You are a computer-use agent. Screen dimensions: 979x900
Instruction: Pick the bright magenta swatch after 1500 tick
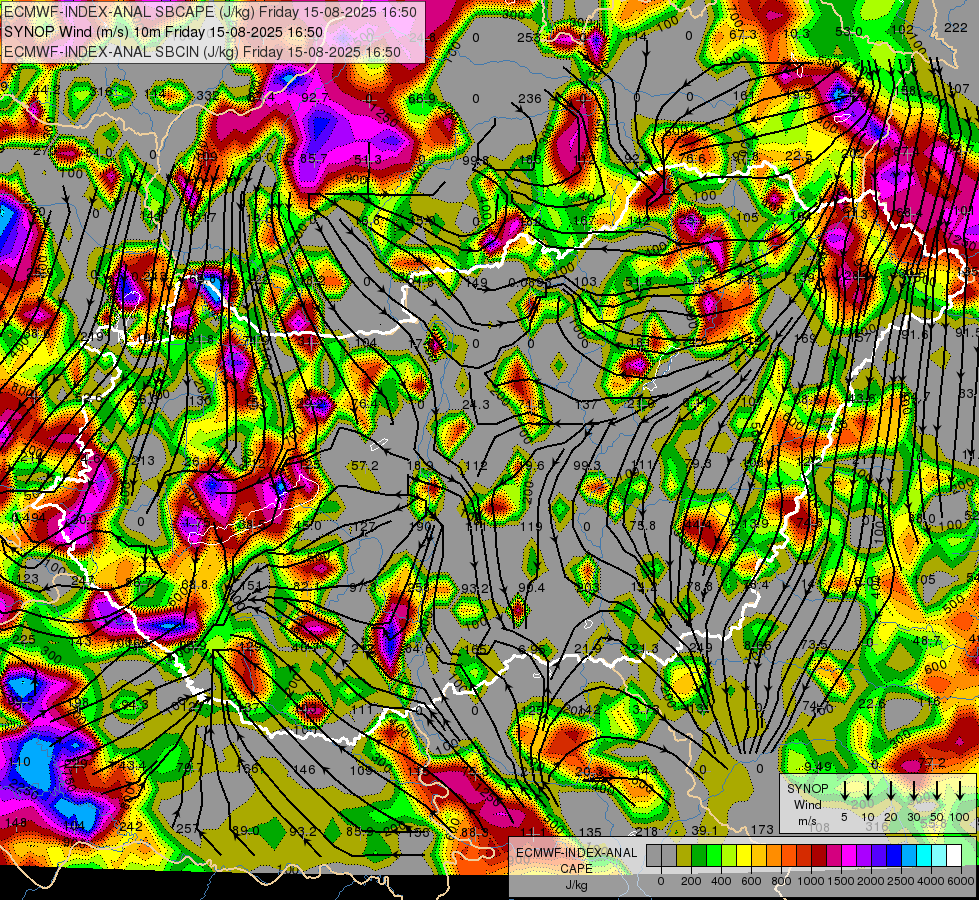pos(849,856)
